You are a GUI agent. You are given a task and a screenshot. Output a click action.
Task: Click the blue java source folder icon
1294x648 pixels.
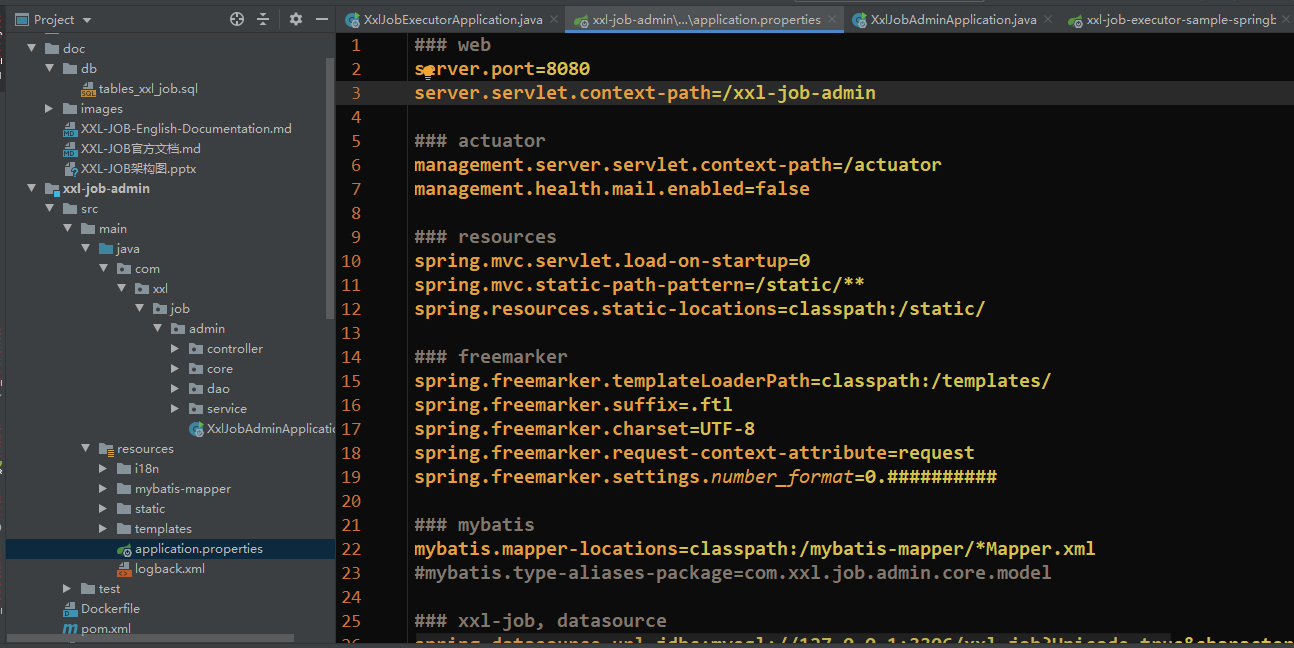pos(106,249)
